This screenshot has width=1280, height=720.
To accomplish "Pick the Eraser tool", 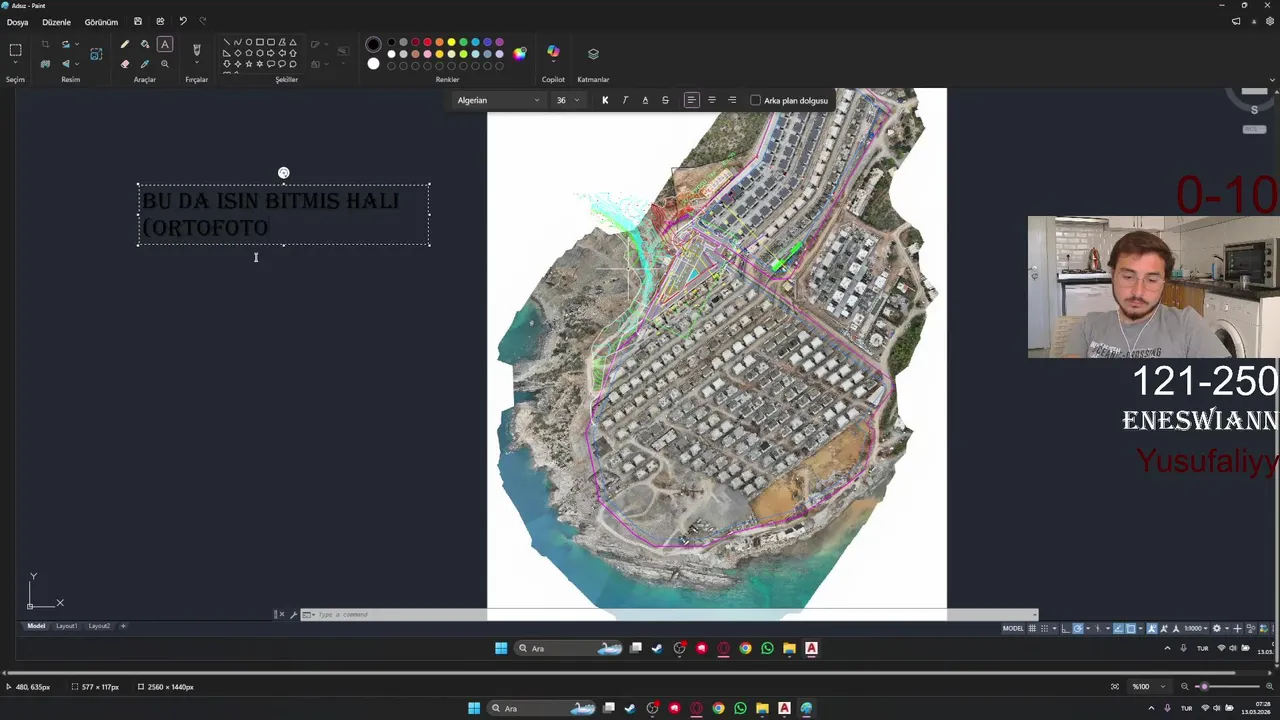I will [125, 64].
